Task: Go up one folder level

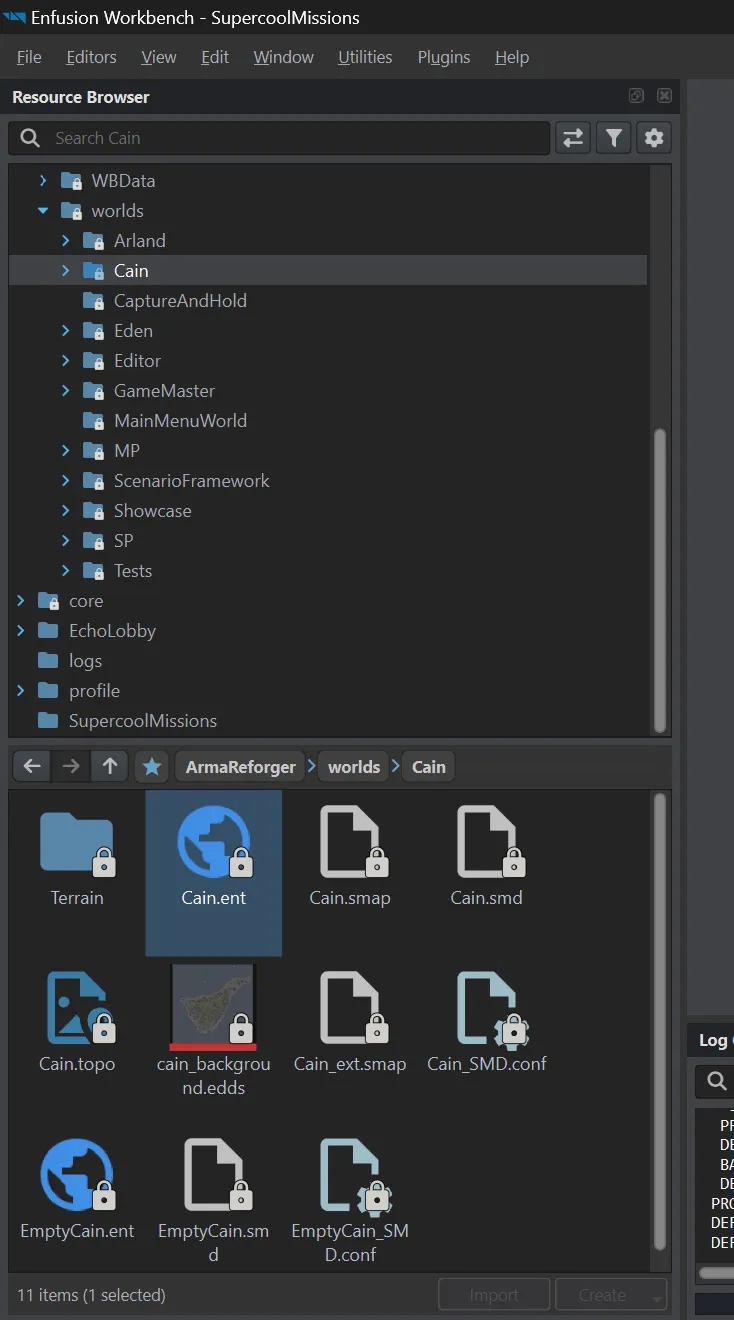Action: tap(109, 767)
